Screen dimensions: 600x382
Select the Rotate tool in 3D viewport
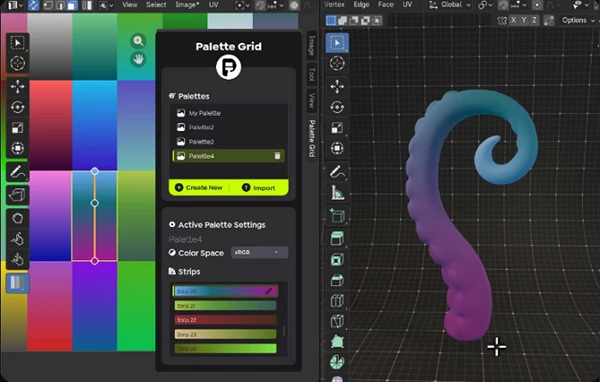(x=337, y=107)
